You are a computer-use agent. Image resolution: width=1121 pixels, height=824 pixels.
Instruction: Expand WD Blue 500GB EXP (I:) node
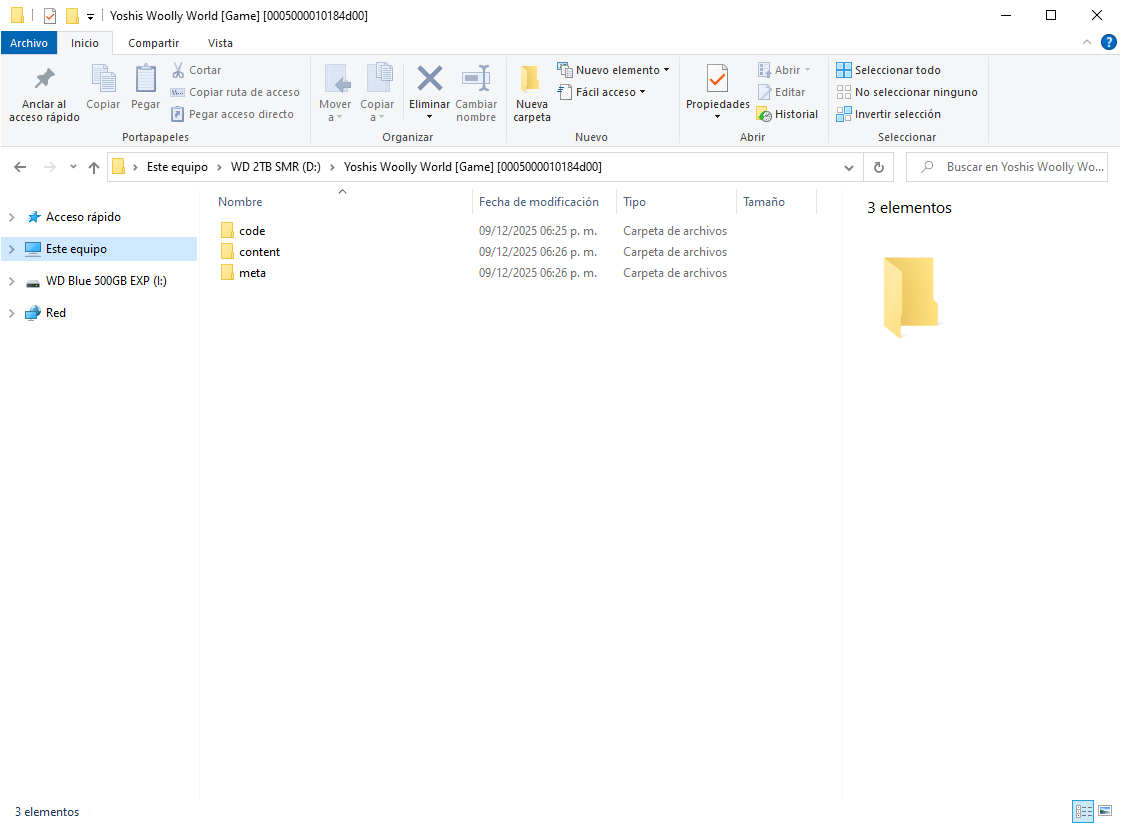tap(11, 282)
